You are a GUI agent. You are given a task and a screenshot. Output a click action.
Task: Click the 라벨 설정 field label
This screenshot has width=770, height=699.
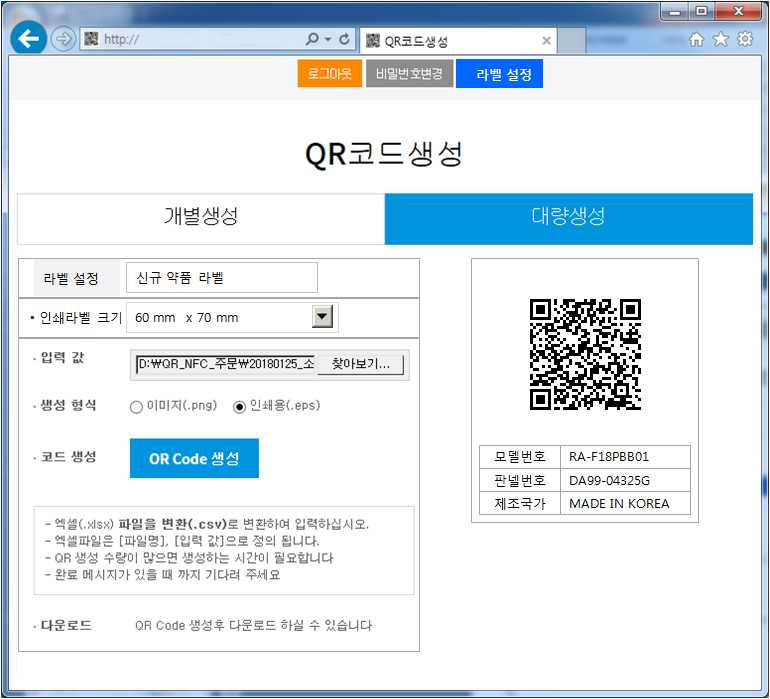(71, 279)
